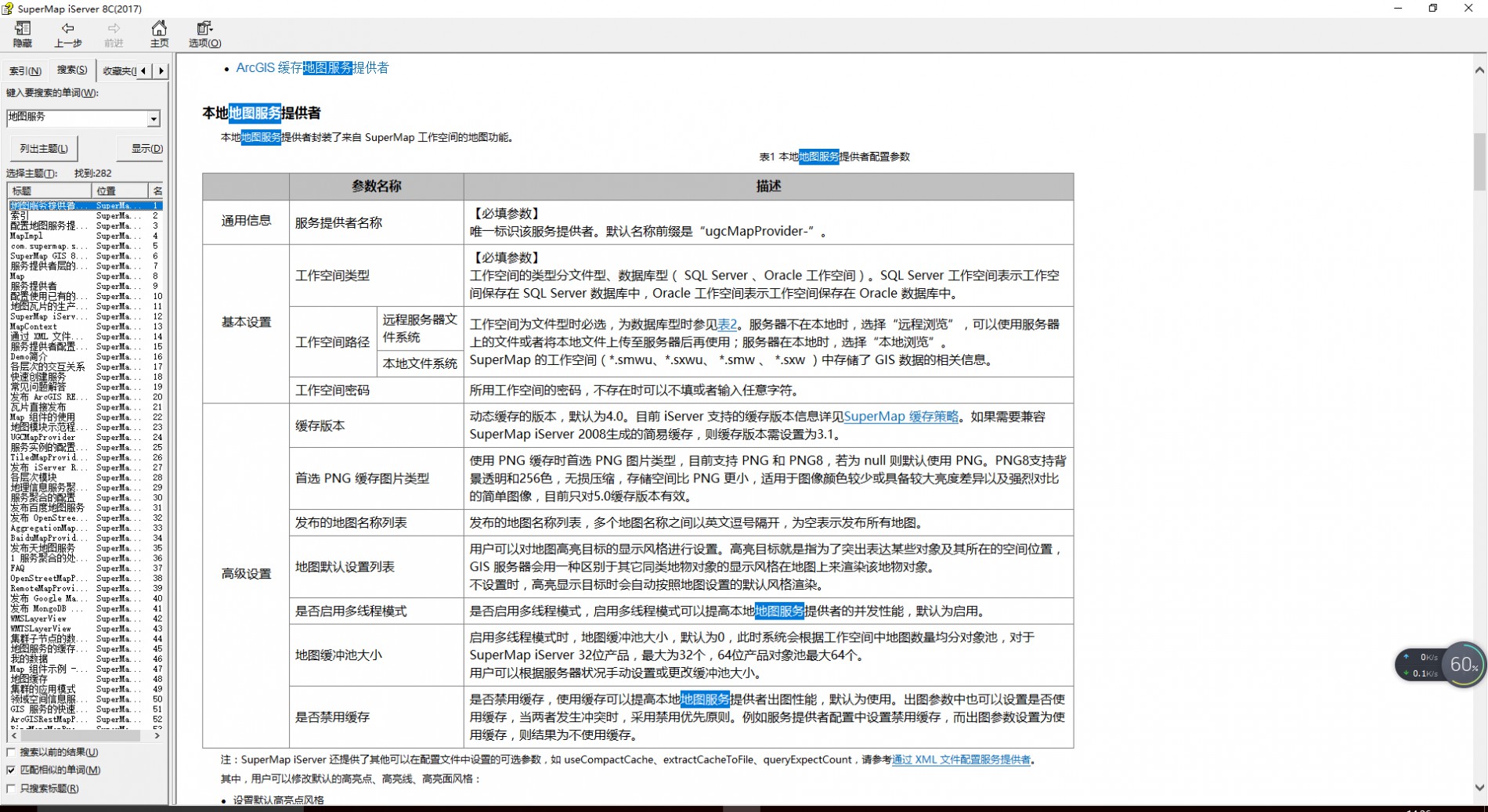Open the search keyword dropdown arrow
The image size is (1488, 812).
coord(153,118)
